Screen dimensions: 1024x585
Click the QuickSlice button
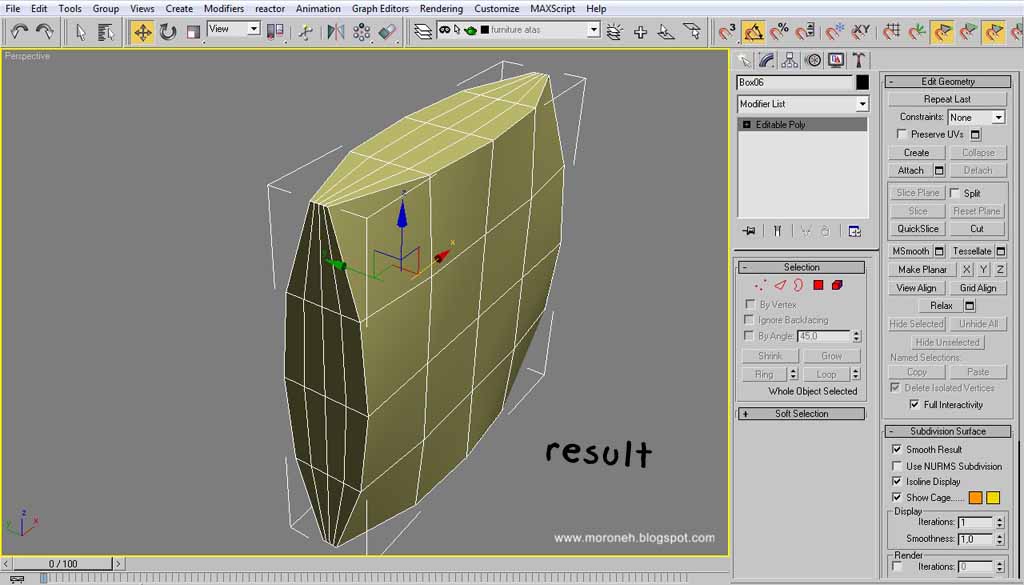pos(917,229)
